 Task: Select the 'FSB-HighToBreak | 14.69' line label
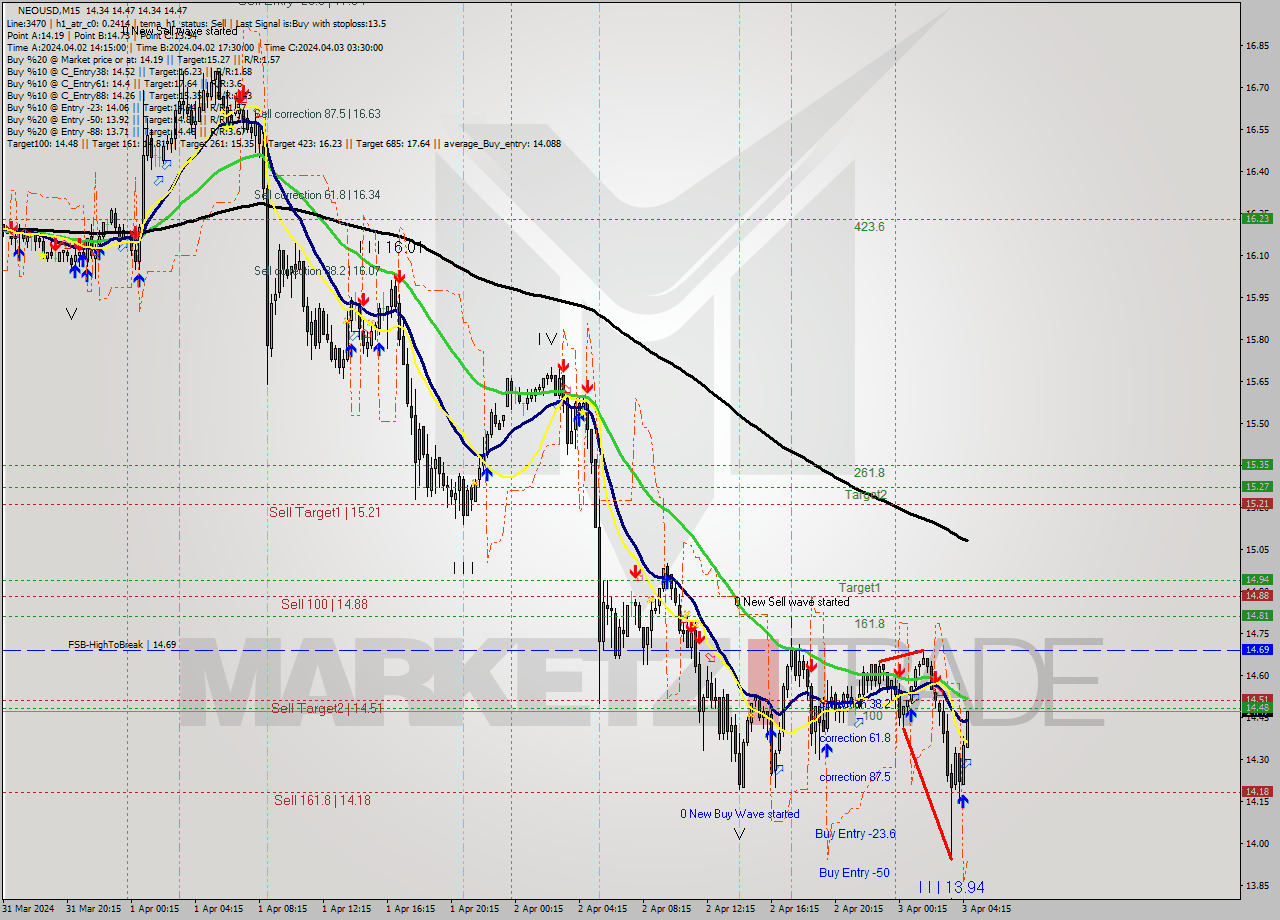(122, 645)
